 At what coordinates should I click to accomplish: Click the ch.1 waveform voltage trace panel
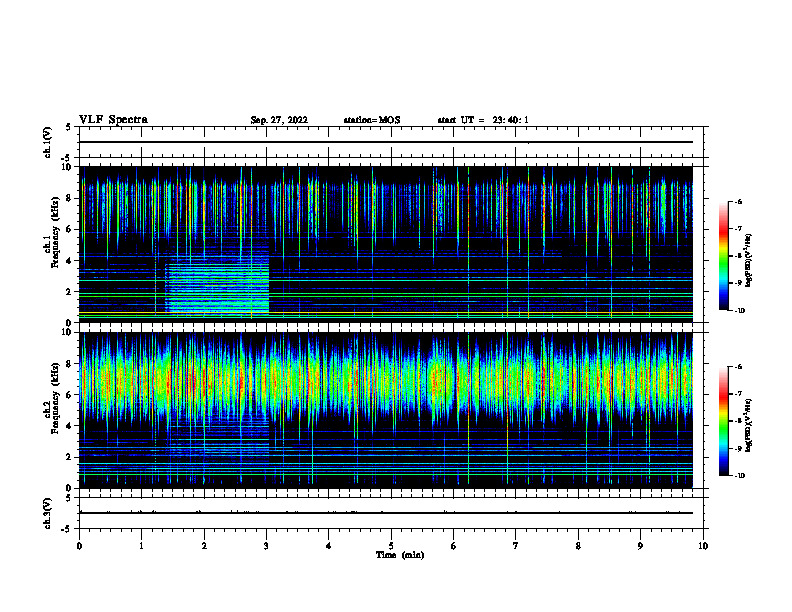[x=391, y=142]
